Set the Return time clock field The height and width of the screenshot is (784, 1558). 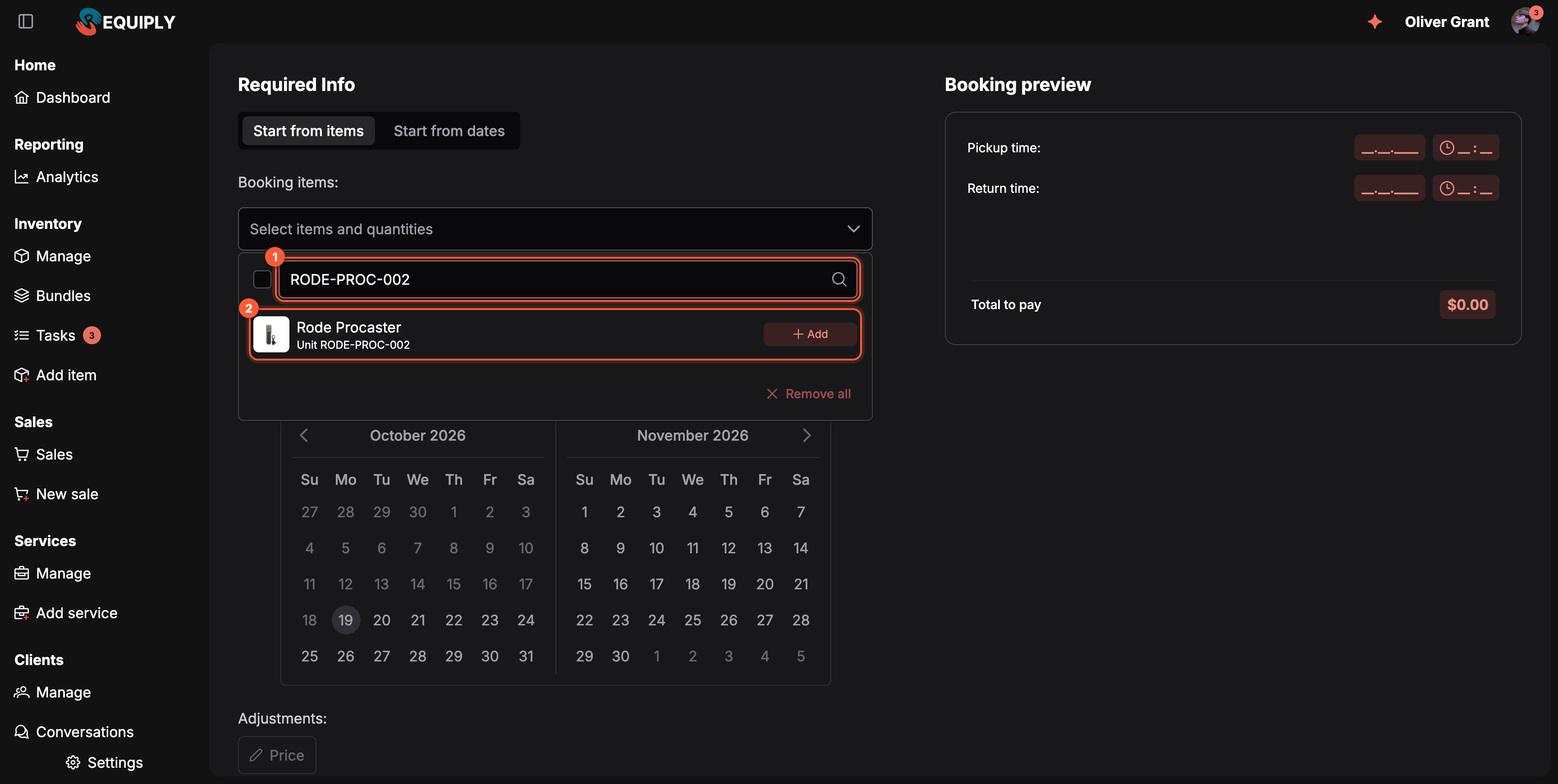click(1466, 188)
